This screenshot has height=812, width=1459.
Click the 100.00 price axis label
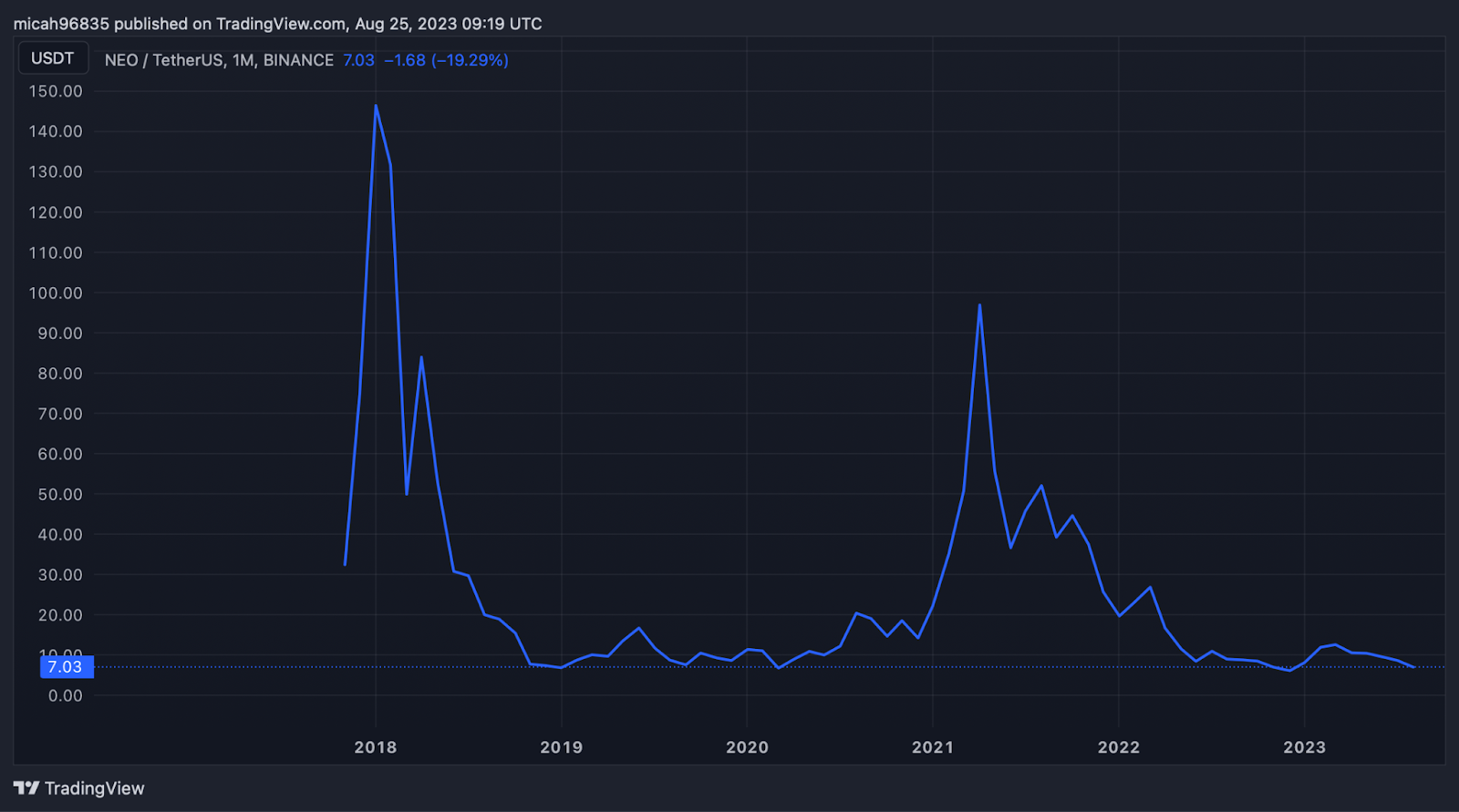pyautogui.click(x=56, y=293)
